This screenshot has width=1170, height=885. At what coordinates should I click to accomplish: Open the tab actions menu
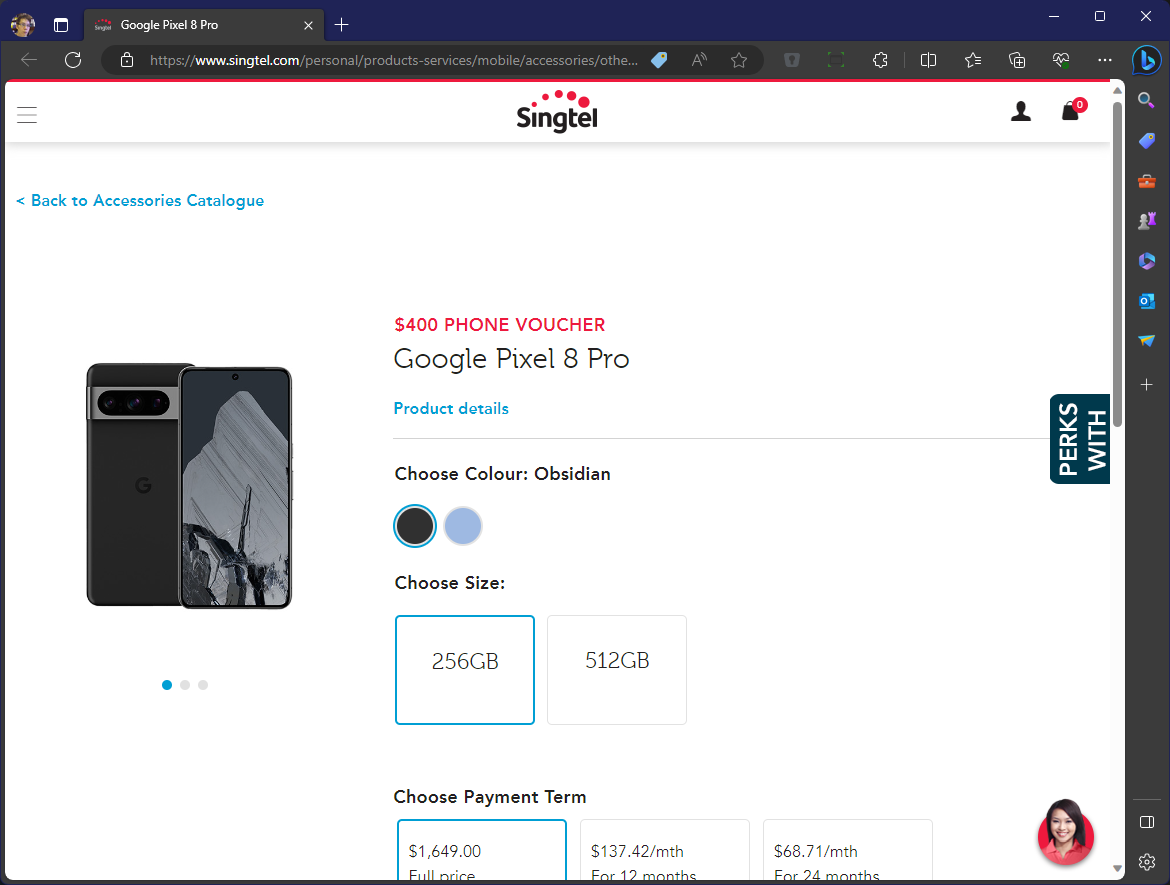[x=61, y=24]
